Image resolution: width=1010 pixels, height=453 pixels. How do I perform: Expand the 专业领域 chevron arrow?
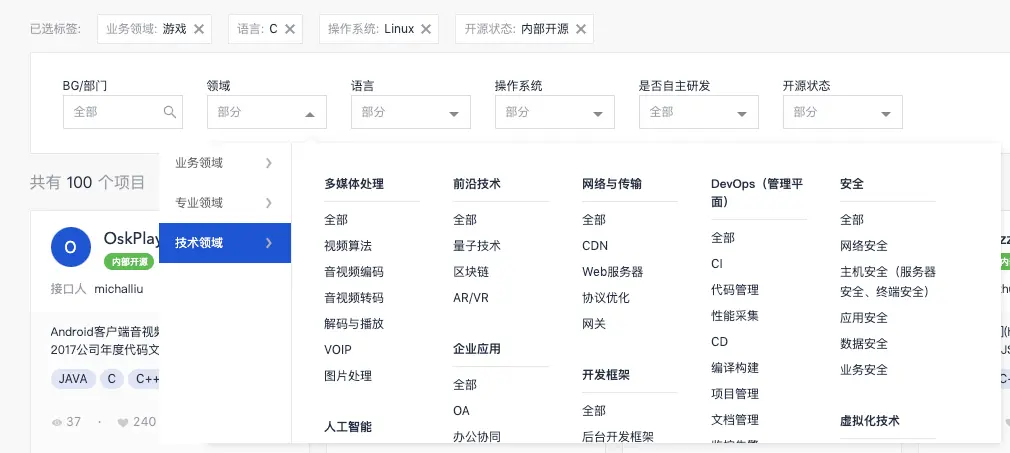tap(269, 203)
